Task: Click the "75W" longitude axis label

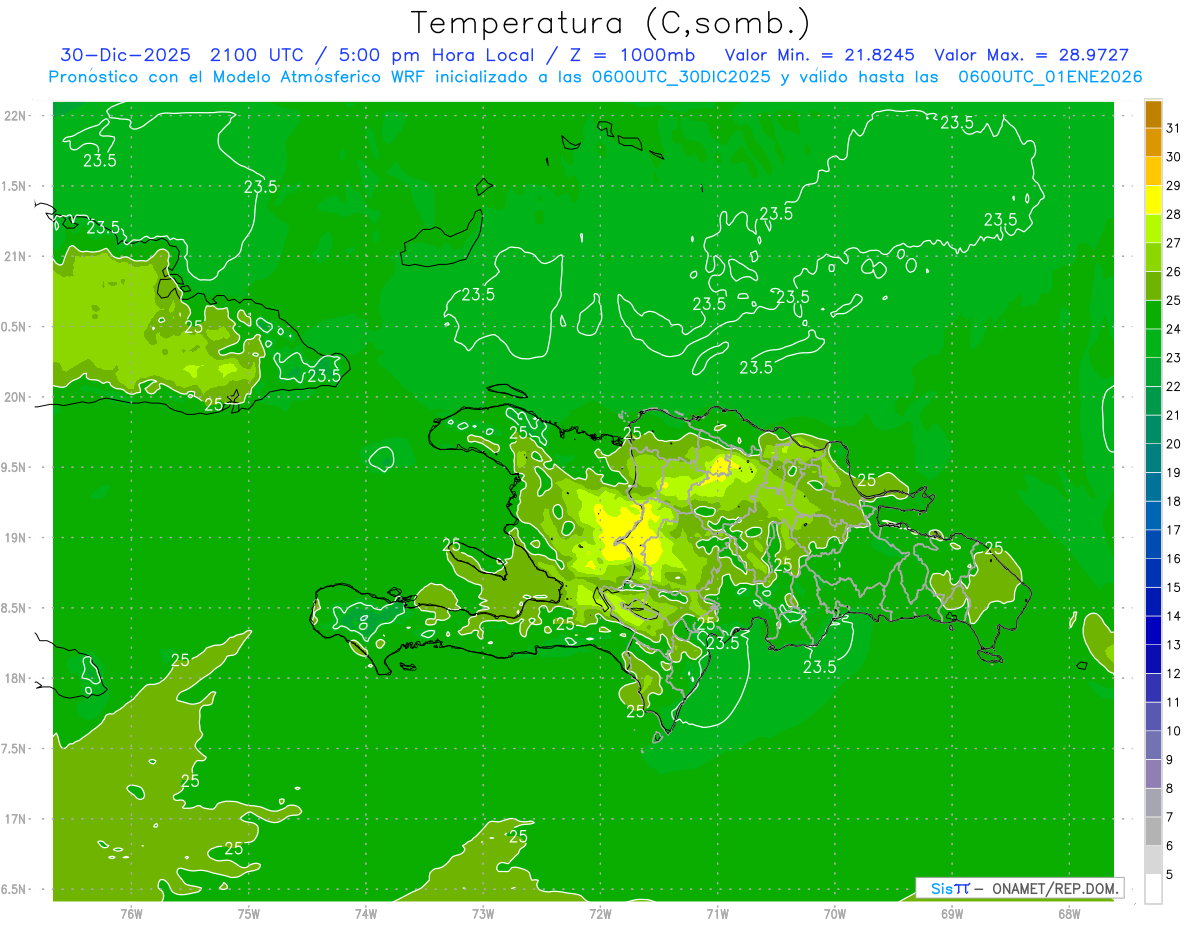Action: click(x=248, y=914)
